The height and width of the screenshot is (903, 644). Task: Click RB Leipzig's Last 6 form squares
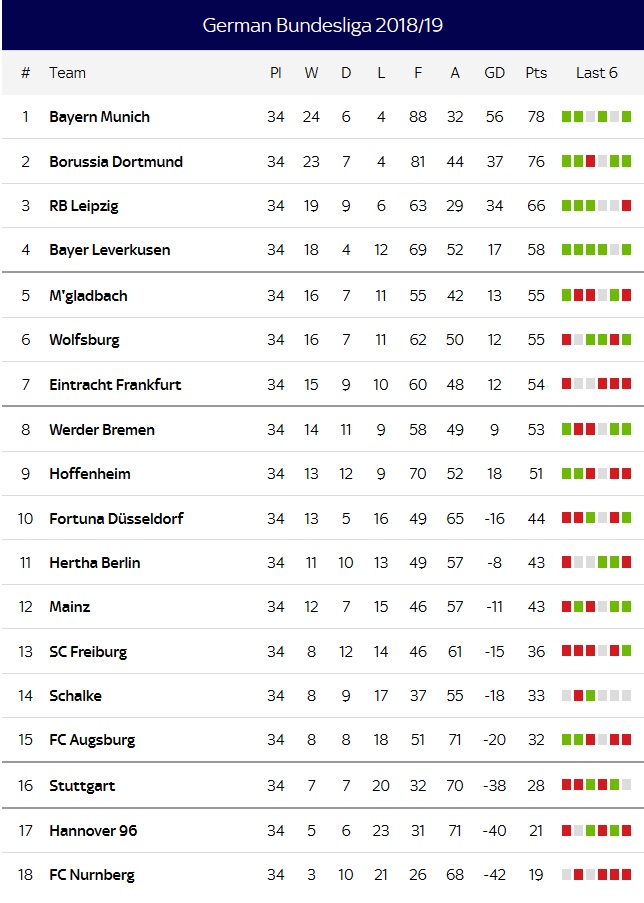(596, 206)
